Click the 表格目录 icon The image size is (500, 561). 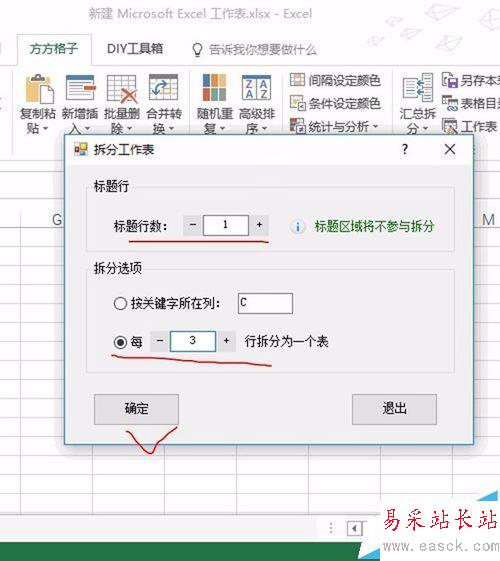(x=450, y=103)
